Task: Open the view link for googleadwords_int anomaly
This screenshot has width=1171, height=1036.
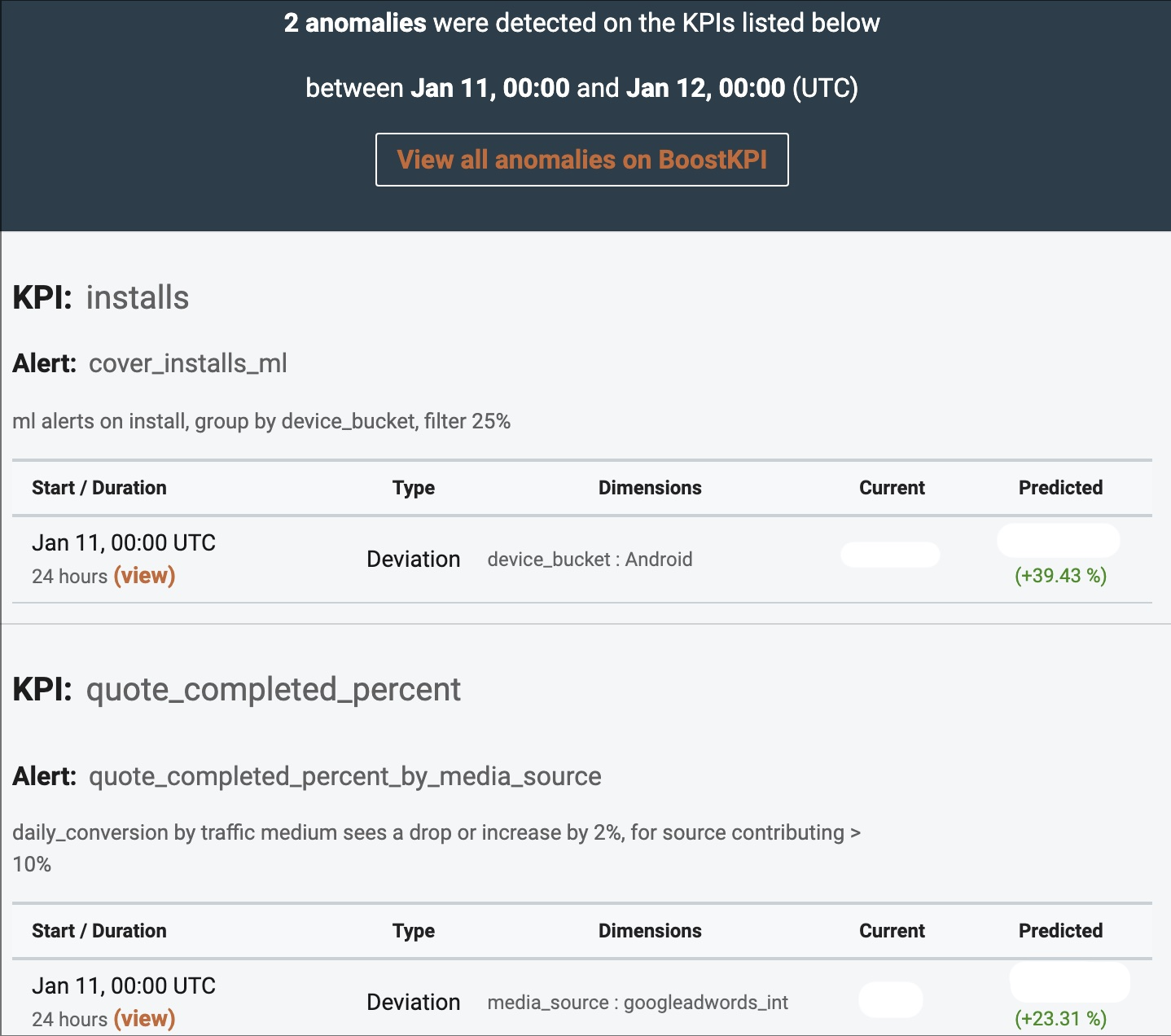Action: 144,1019
